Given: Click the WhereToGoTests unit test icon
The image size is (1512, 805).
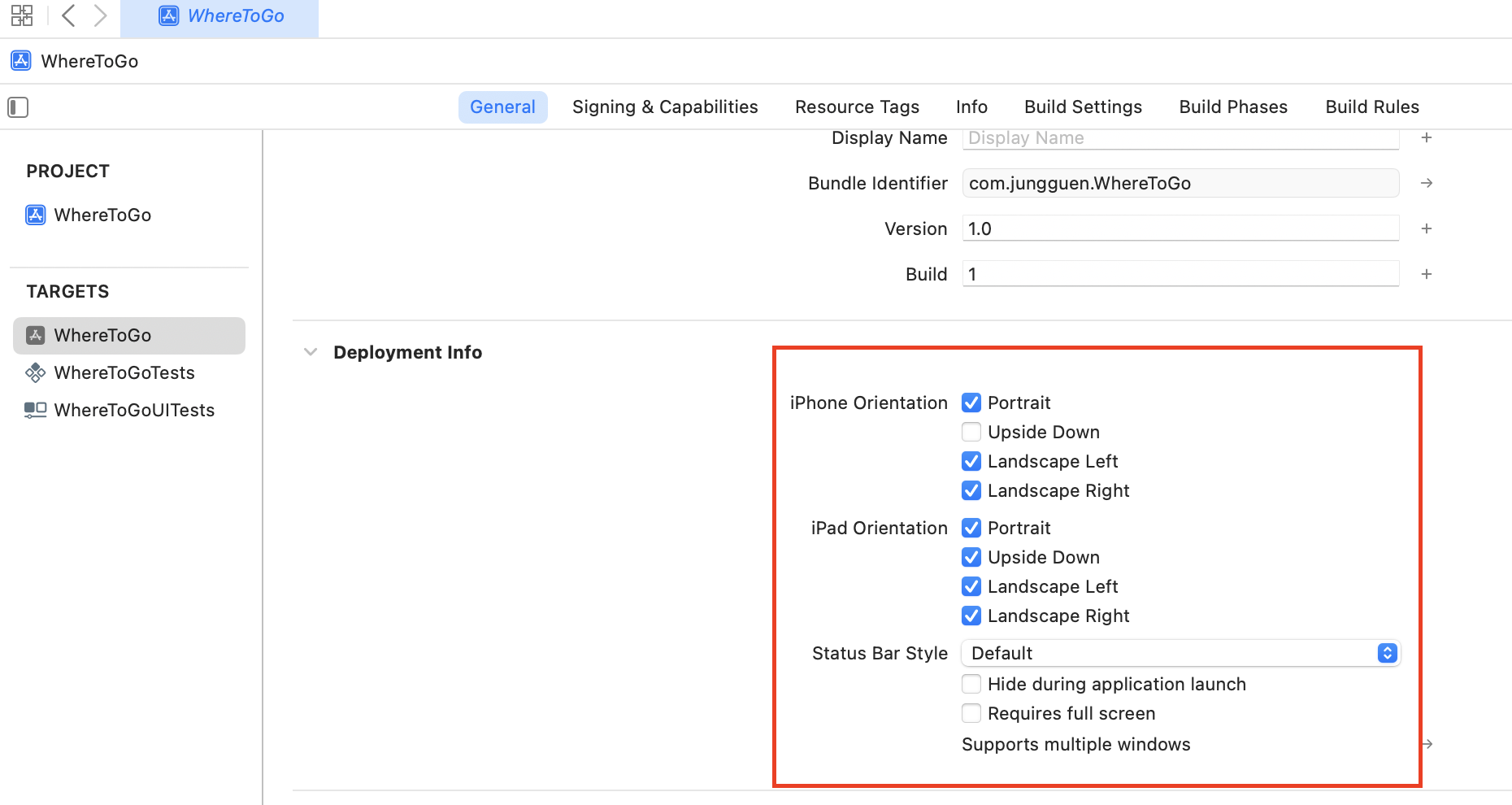Looking at the screenshot, I should point(35,372).
